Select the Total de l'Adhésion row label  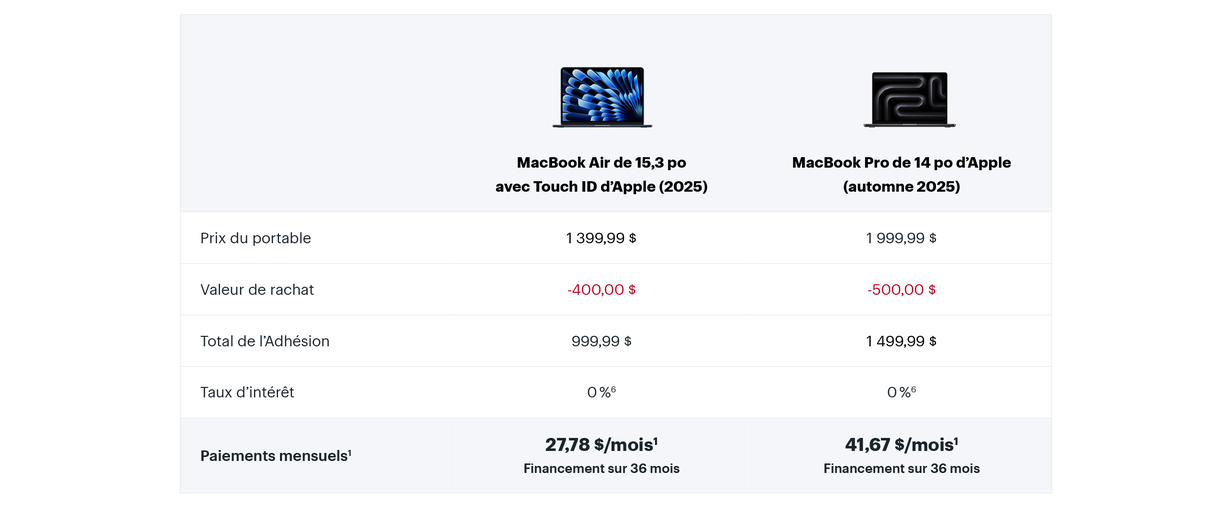point(264,341)
